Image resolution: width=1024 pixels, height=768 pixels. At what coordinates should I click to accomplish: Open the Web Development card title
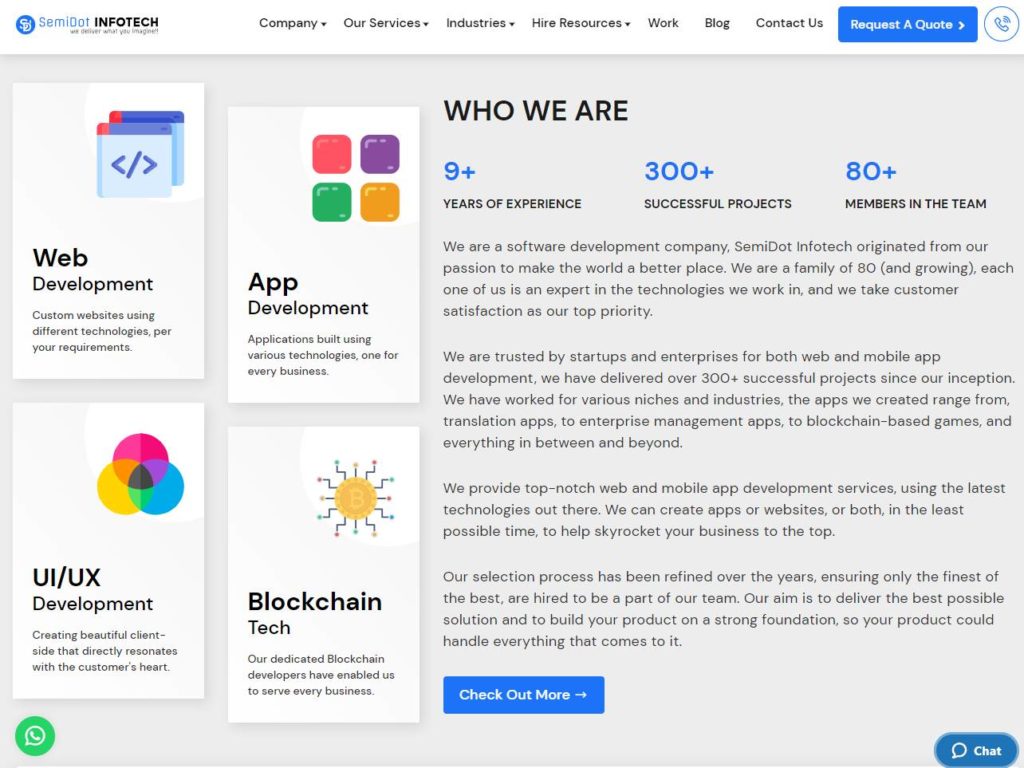click(x=92, y=270)
